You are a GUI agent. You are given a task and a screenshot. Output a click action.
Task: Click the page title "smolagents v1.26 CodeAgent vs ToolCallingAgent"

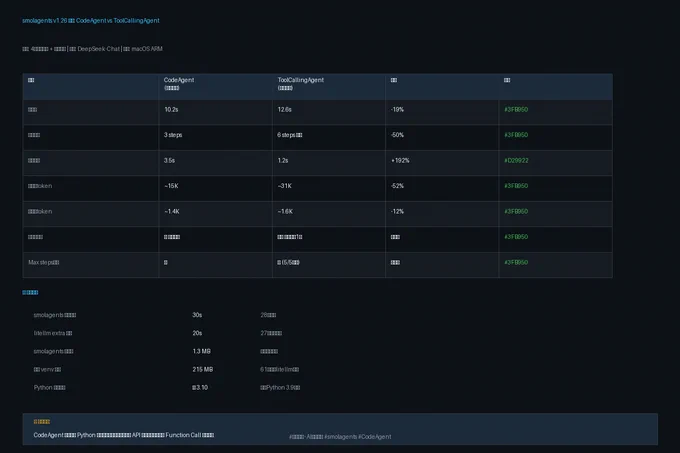tap(91, 20)
